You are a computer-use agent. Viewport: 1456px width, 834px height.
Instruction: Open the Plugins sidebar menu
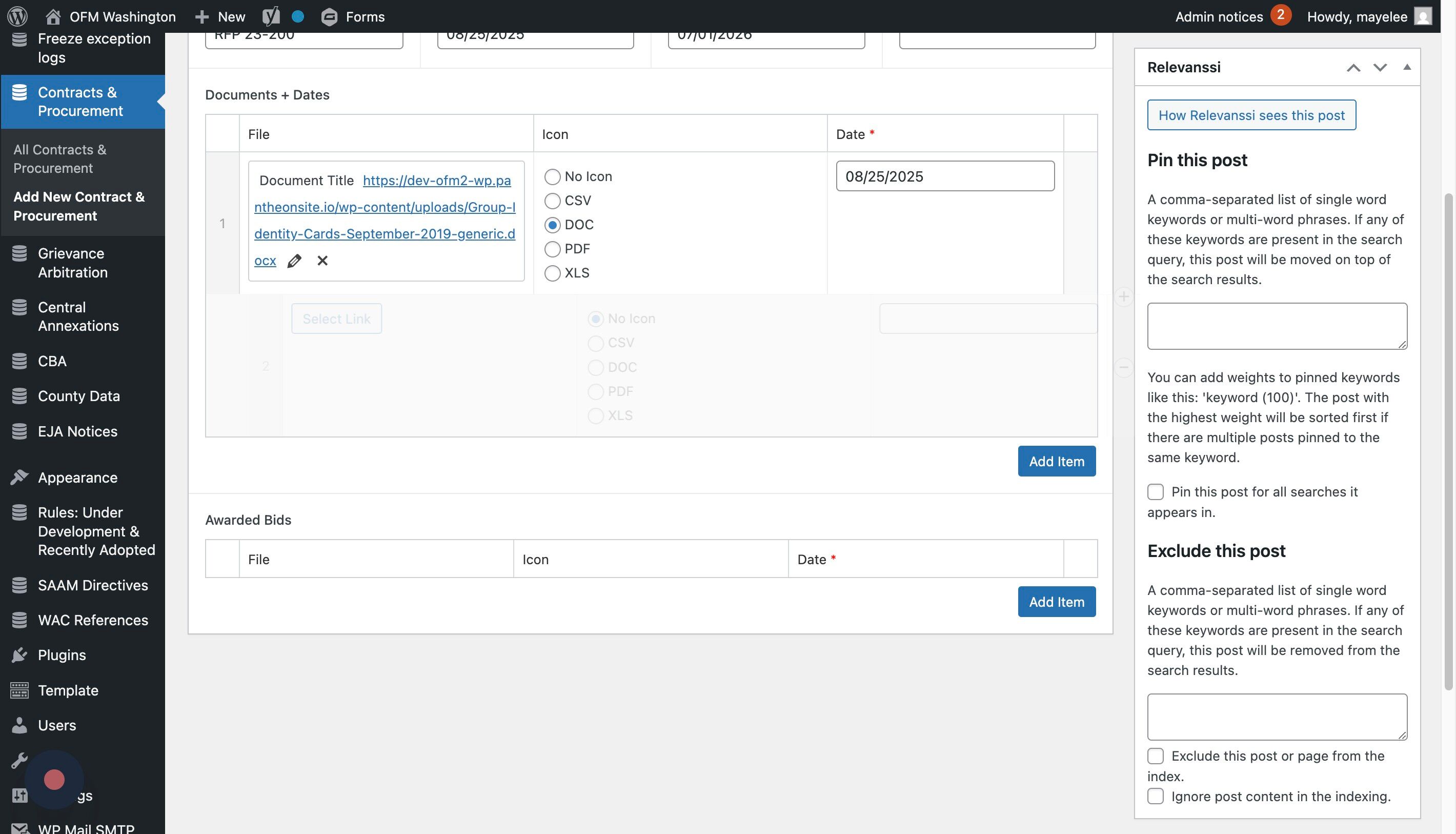[61, 654]
